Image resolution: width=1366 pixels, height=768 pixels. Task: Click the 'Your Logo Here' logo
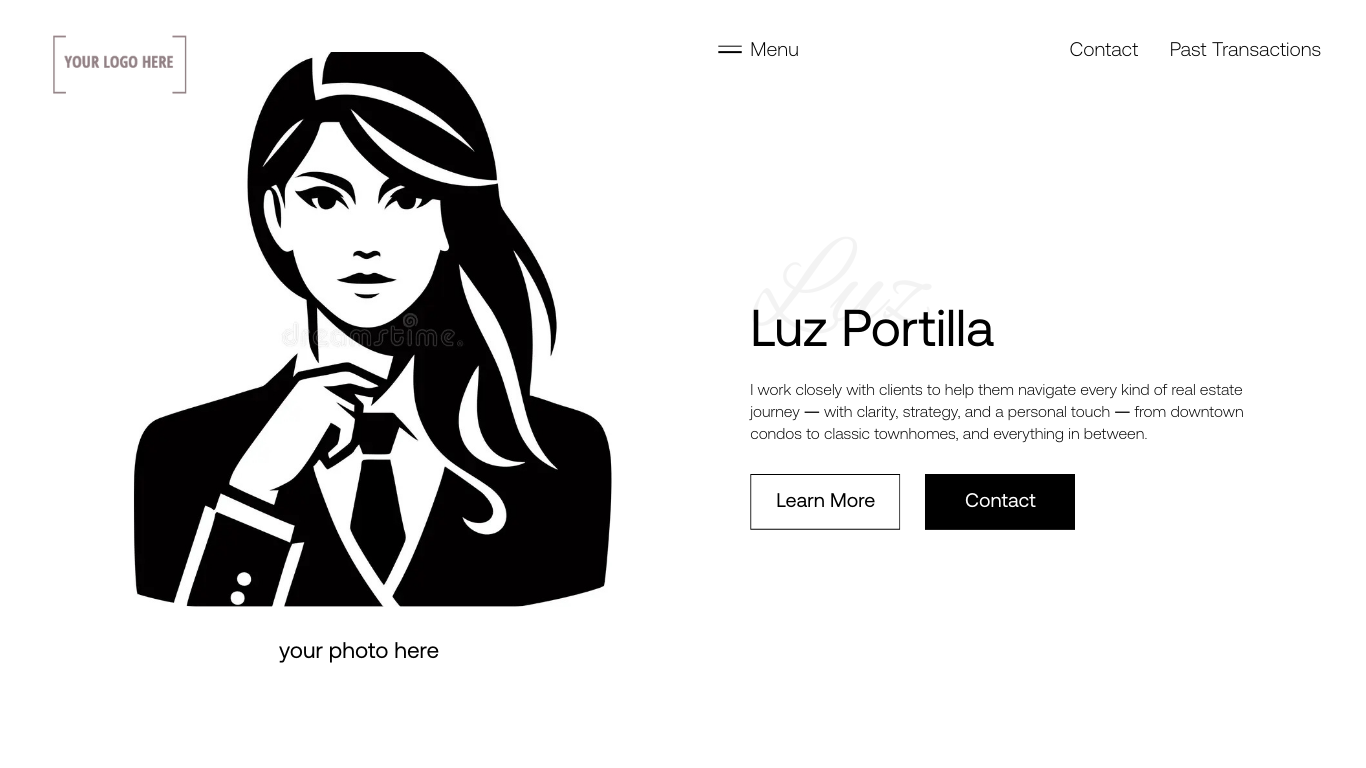point(120,64)
